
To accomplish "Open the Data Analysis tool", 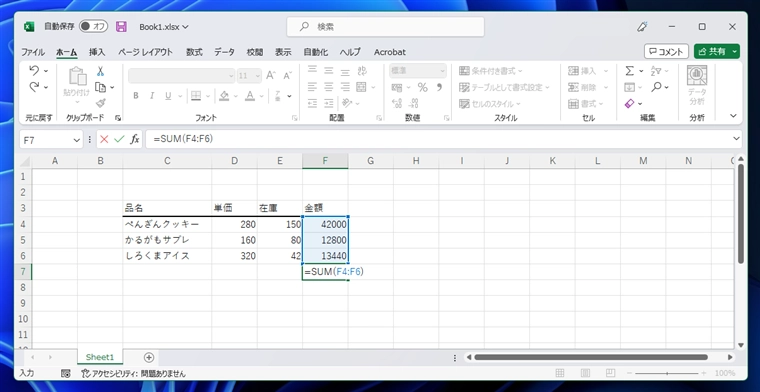I will point(697,85).
